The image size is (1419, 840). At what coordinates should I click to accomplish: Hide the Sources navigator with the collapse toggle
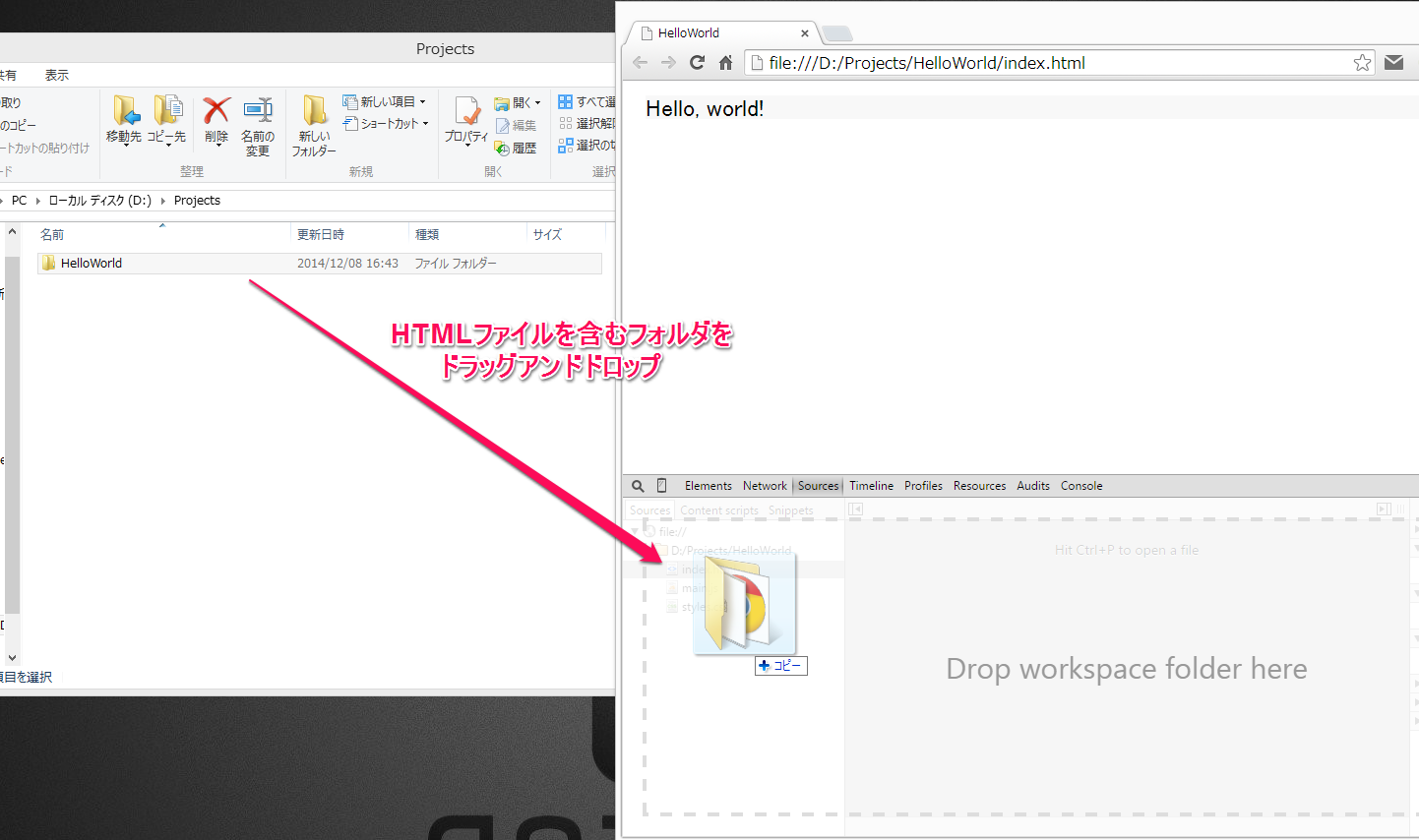853,509
